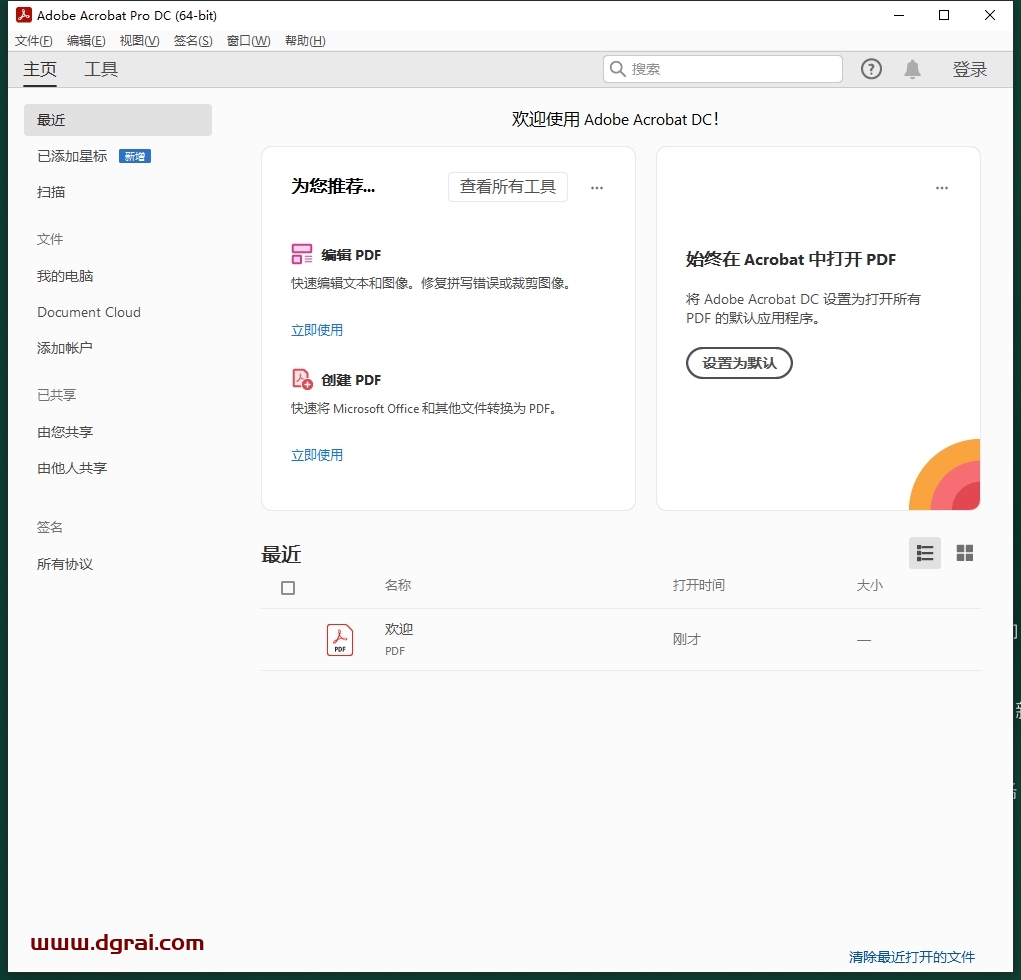Select 扫描 in the sidebar

point(51,192)
